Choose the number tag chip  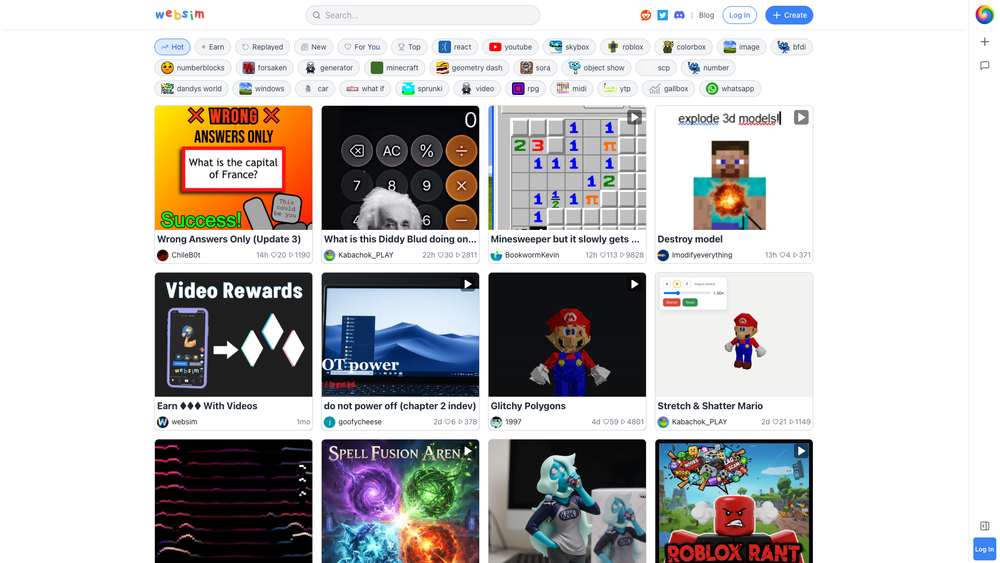(x=708, y=68)
